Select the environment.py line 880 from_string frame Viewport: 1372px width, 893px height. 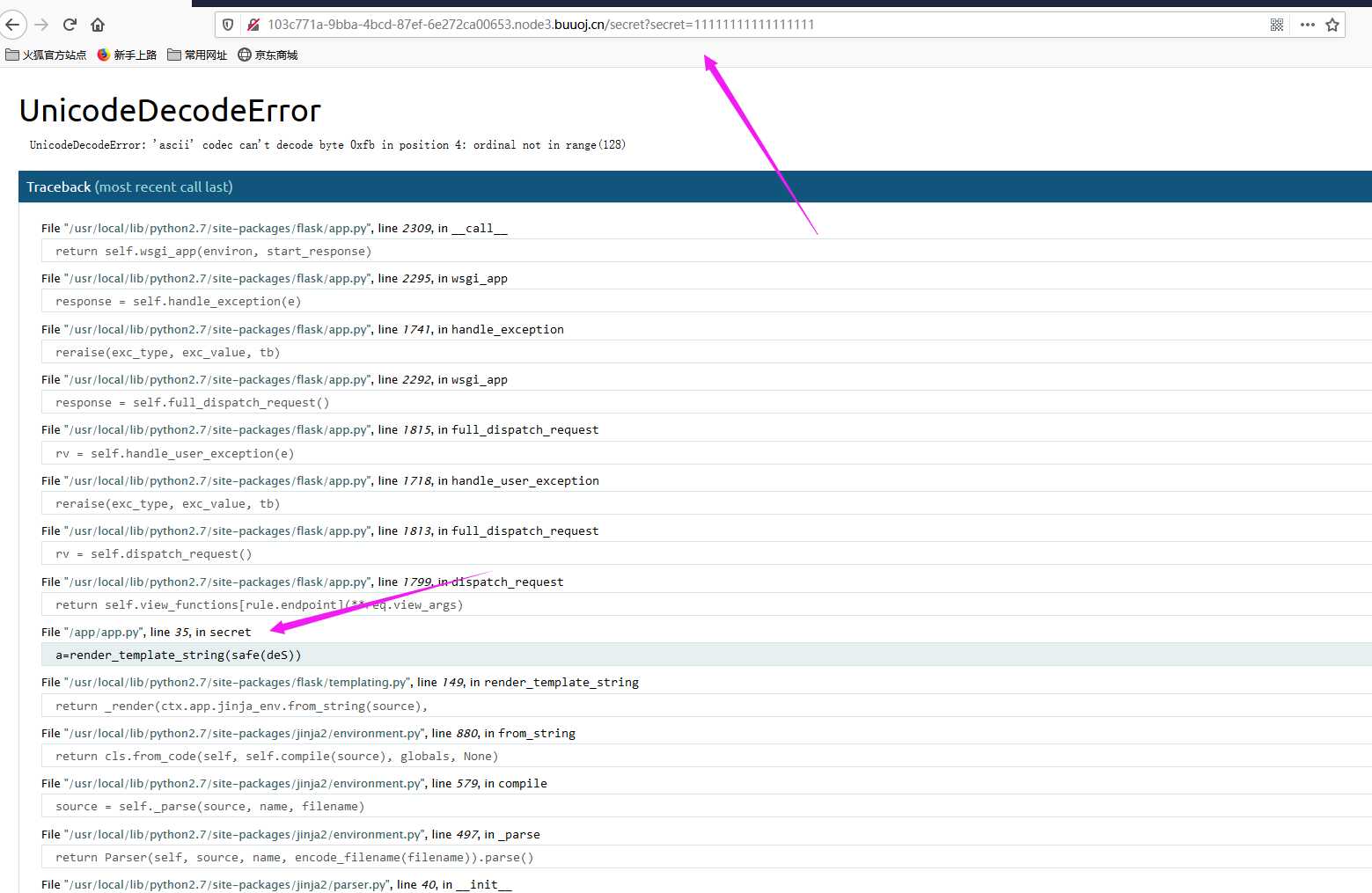pyautogui.click(x=308, y=733)
